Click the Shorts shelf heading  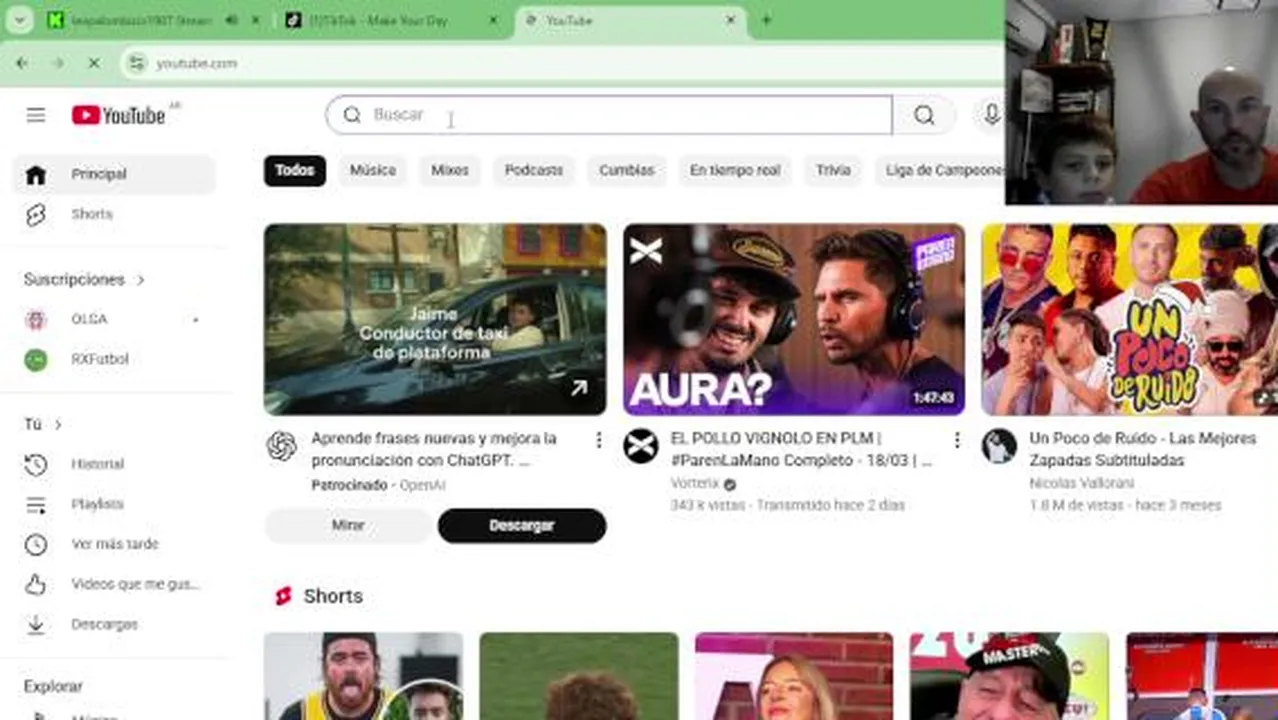[x=333, y=596]
